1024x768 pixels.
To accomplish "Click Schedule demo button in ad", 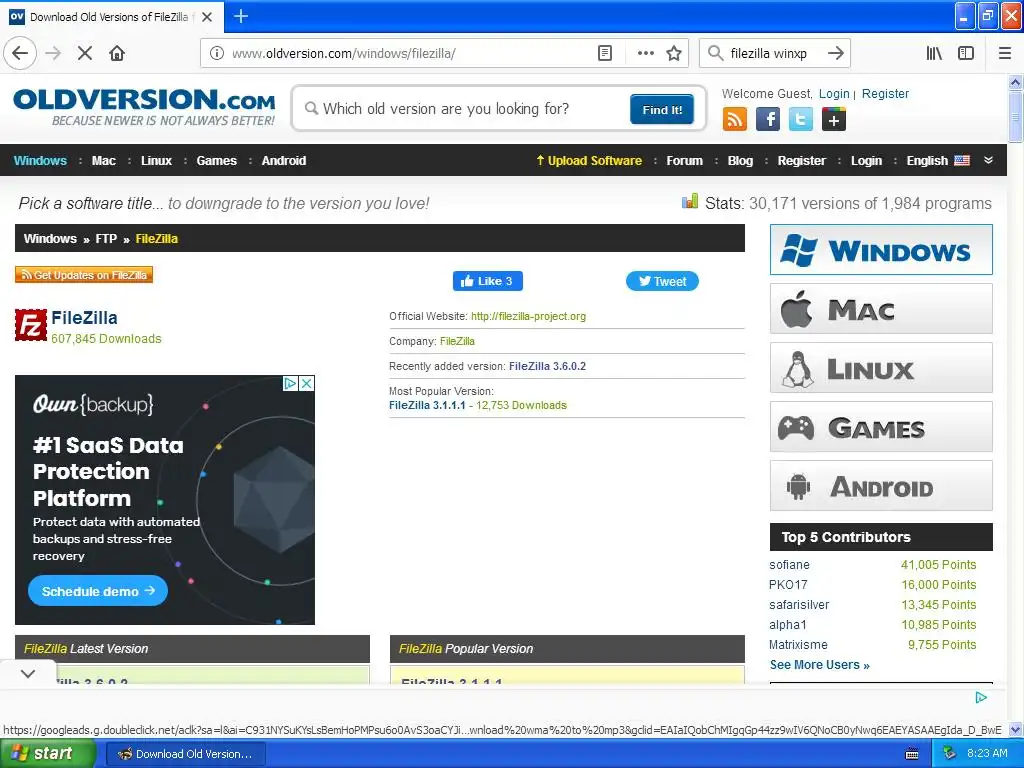I will (98, 591).
